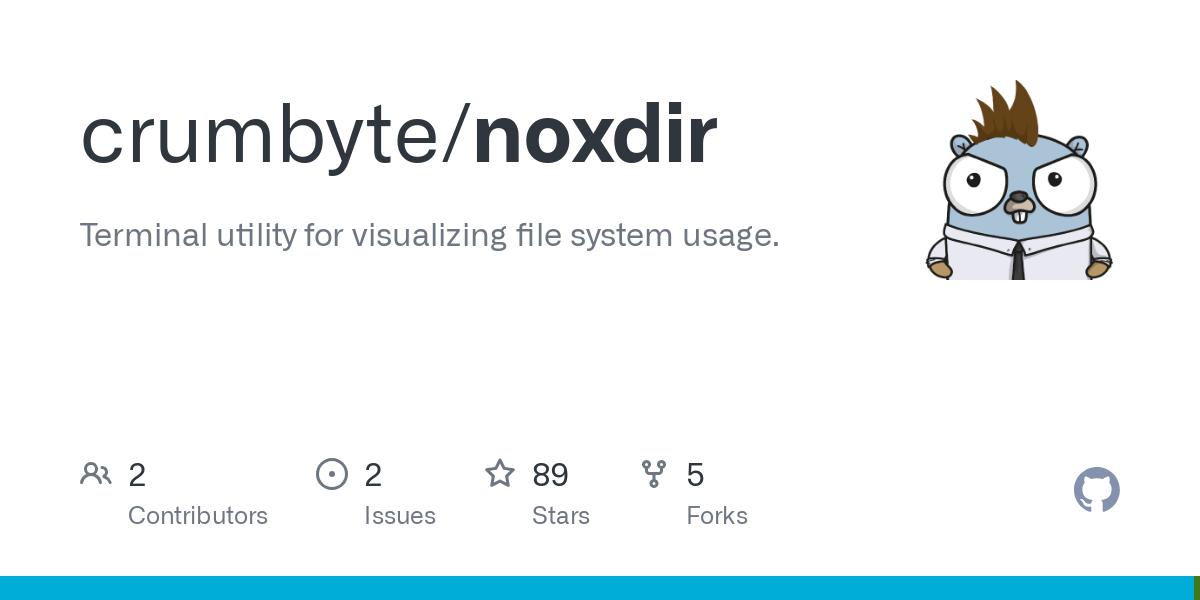Click the Forks branch icon
This screenshot has width=1200, height=600.
tap(654, 474)
